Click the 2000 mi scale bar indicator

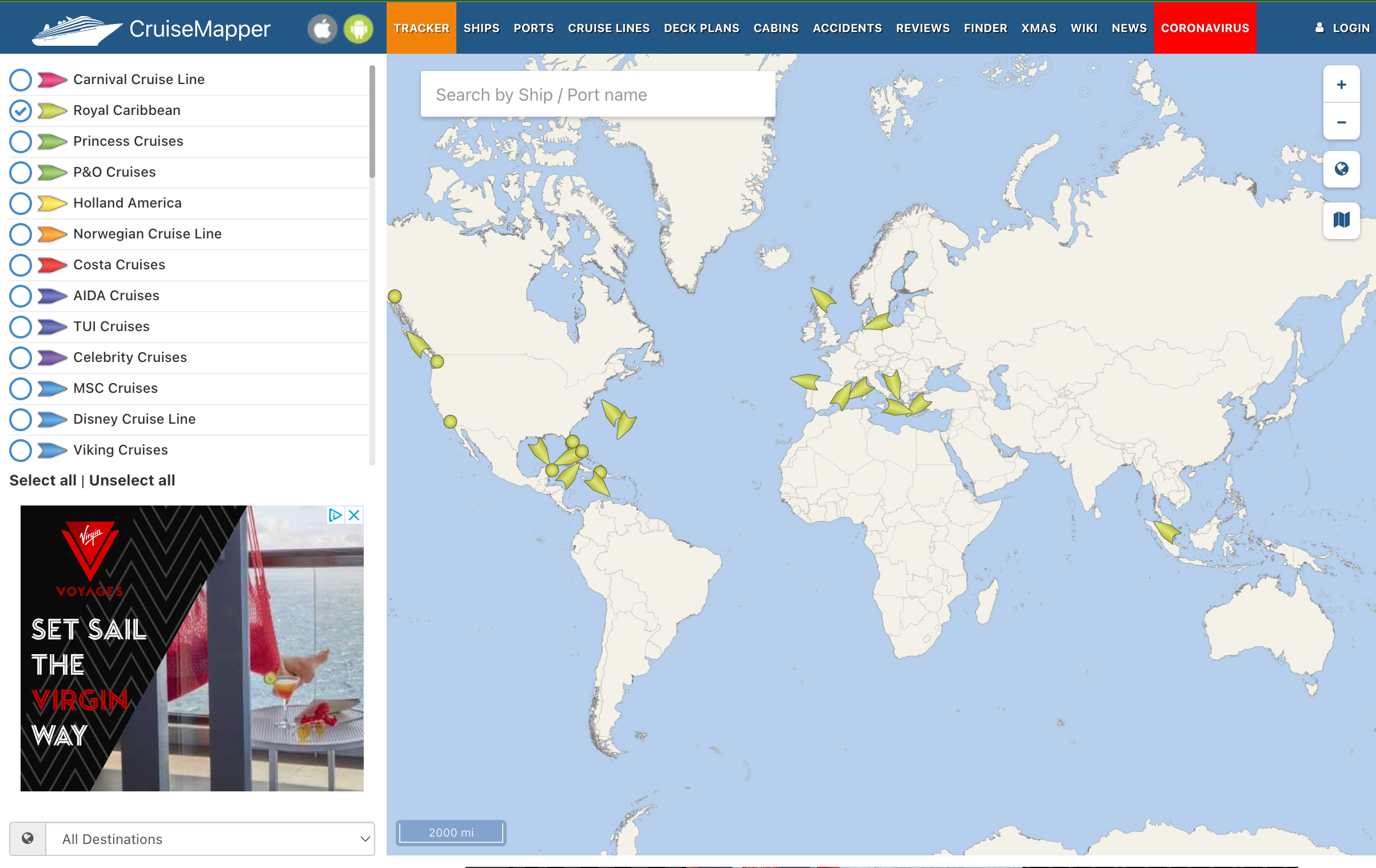(x=452, y=831)
